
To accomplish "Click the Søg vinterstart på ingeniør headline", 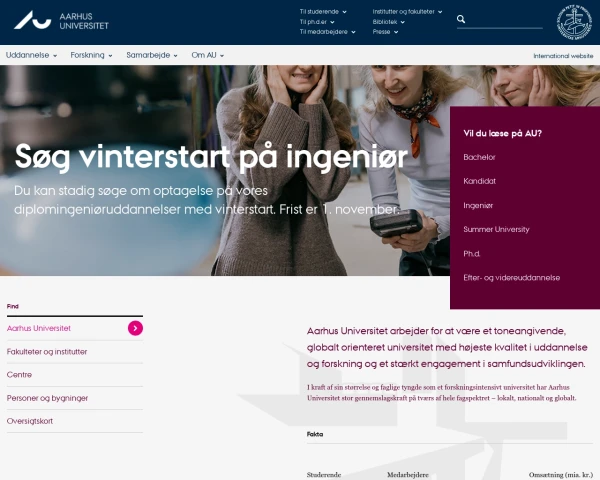I will [211, 157].
